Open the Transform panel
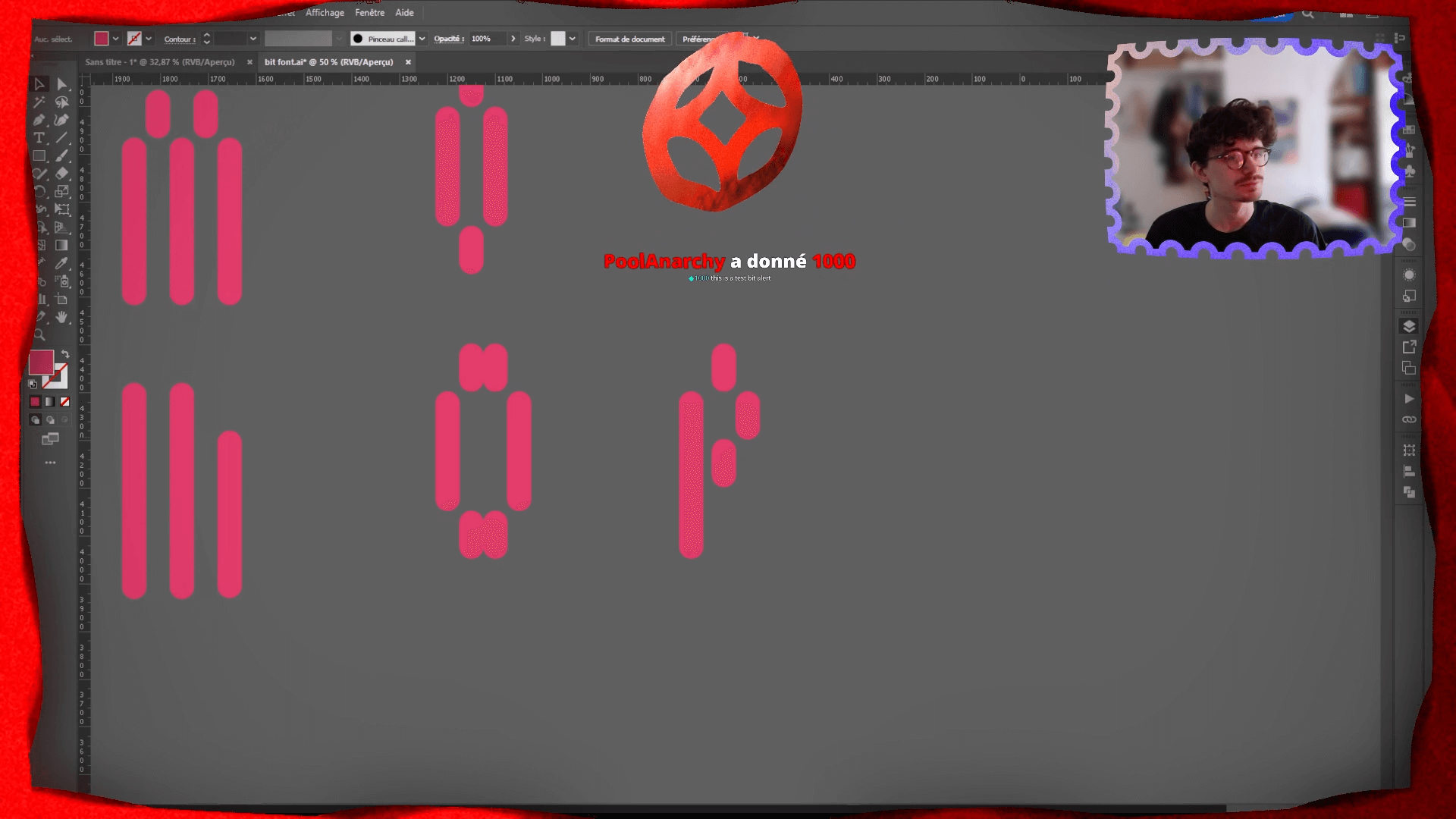The width and height of the screenshot is (1456, 819). point(1409,450)
